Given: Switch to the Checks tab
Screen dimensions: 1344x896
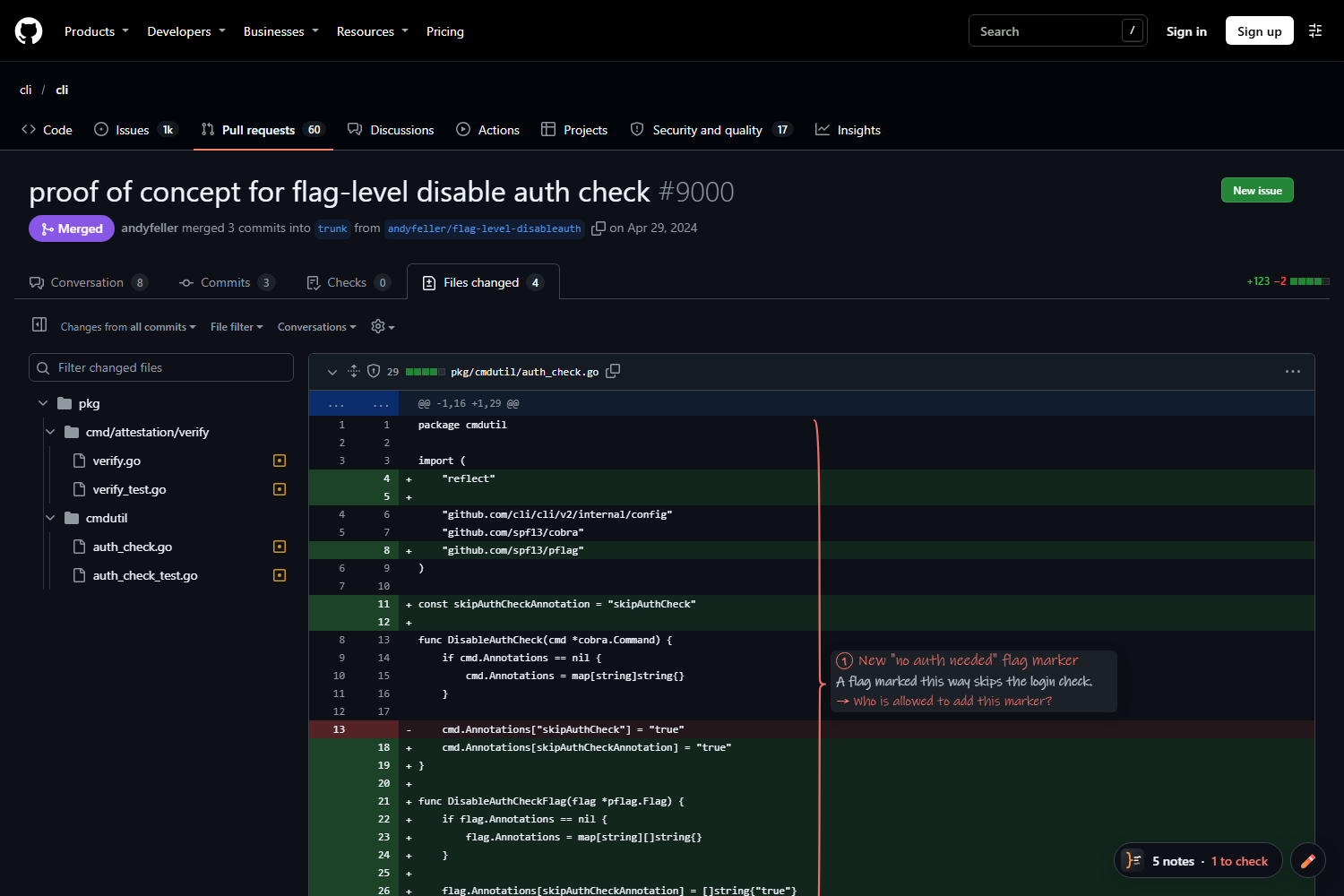Looking at the screenshot, I should pyautogui.click(x=348, y=282).
